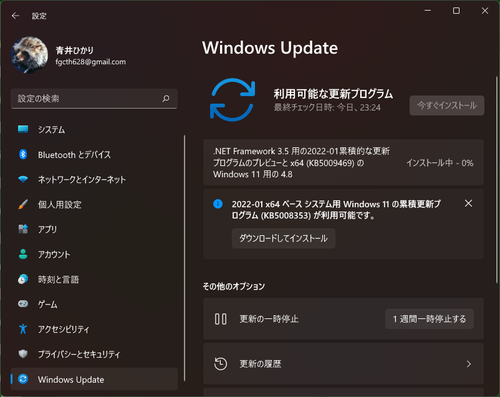Click the KB5009469 .NET Framework update entry
The height and width of the screenshot is (397, 500).
tap(343, 162)
